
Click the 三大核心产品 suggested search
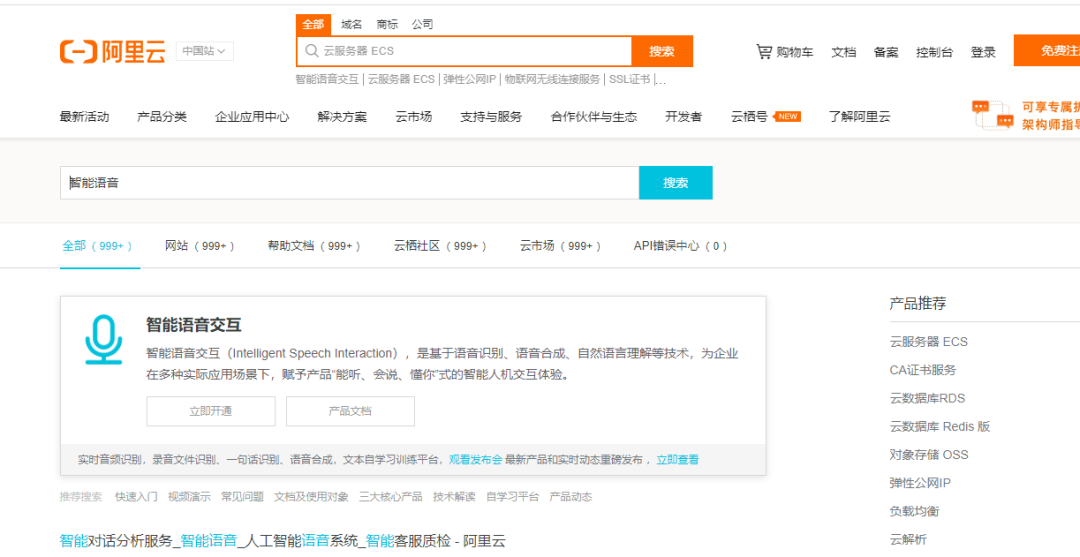(391, 497)
